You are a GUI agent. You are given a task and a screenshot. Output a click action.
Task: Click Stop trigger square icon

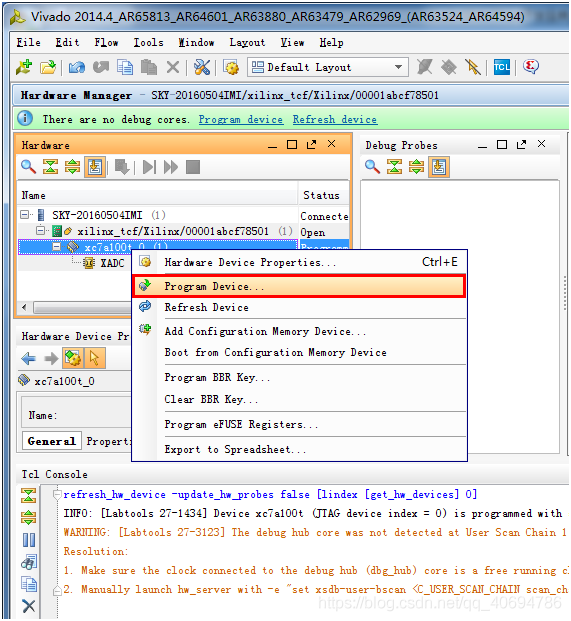[x=193, y=167]
